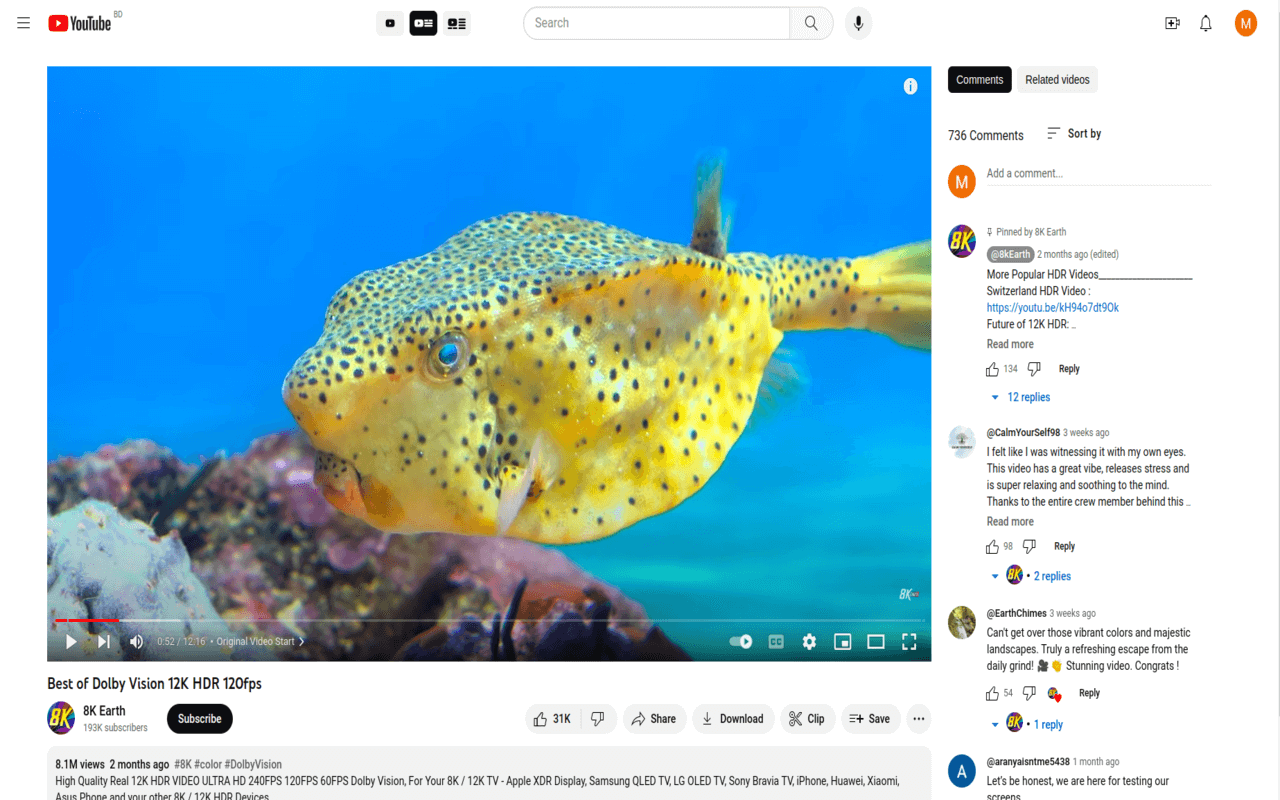The width and height of the screenshot is (1280, 800).
Task: Enable subtitles with the CC button
Action: point(775,641)
